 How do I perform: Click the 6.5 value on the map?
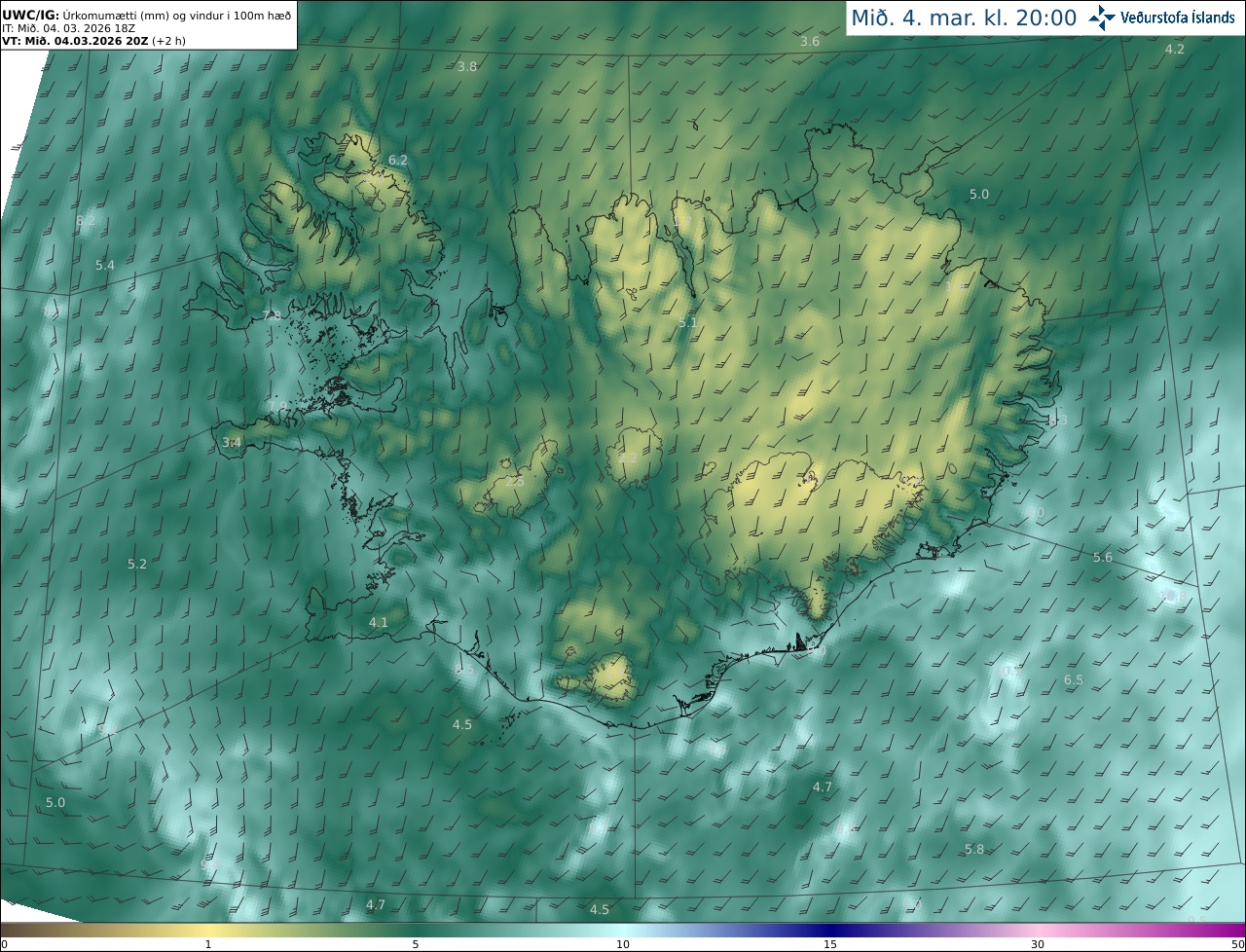click(x=1074, y=680)
